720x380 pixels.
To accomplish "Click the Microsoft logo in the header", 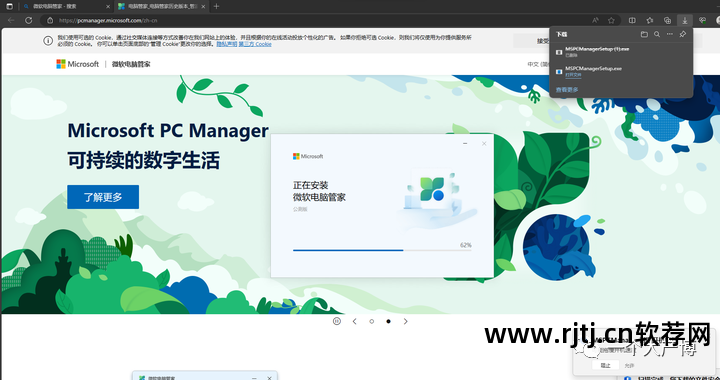I will [x=77, y=64].
